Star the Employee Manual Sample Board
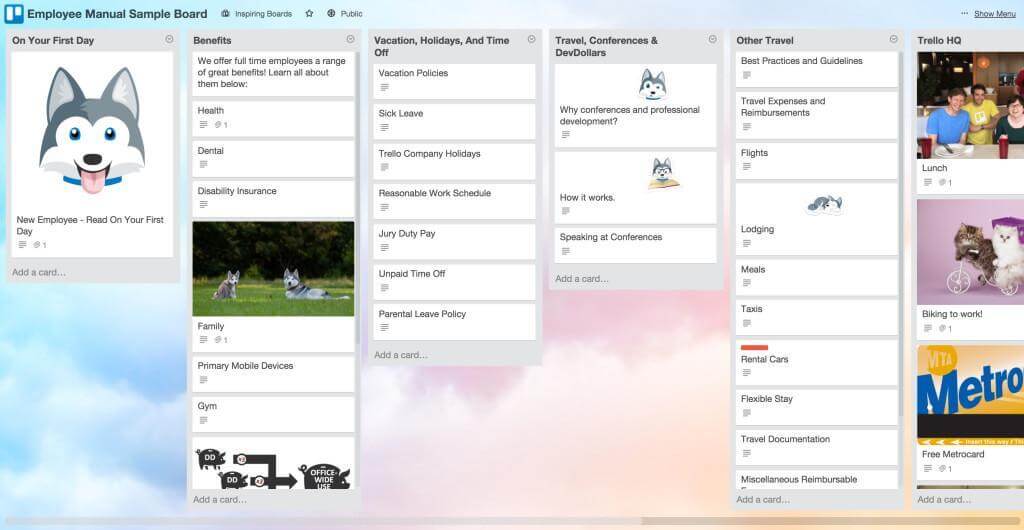The image size is (1024, 530). click(310, 13)
